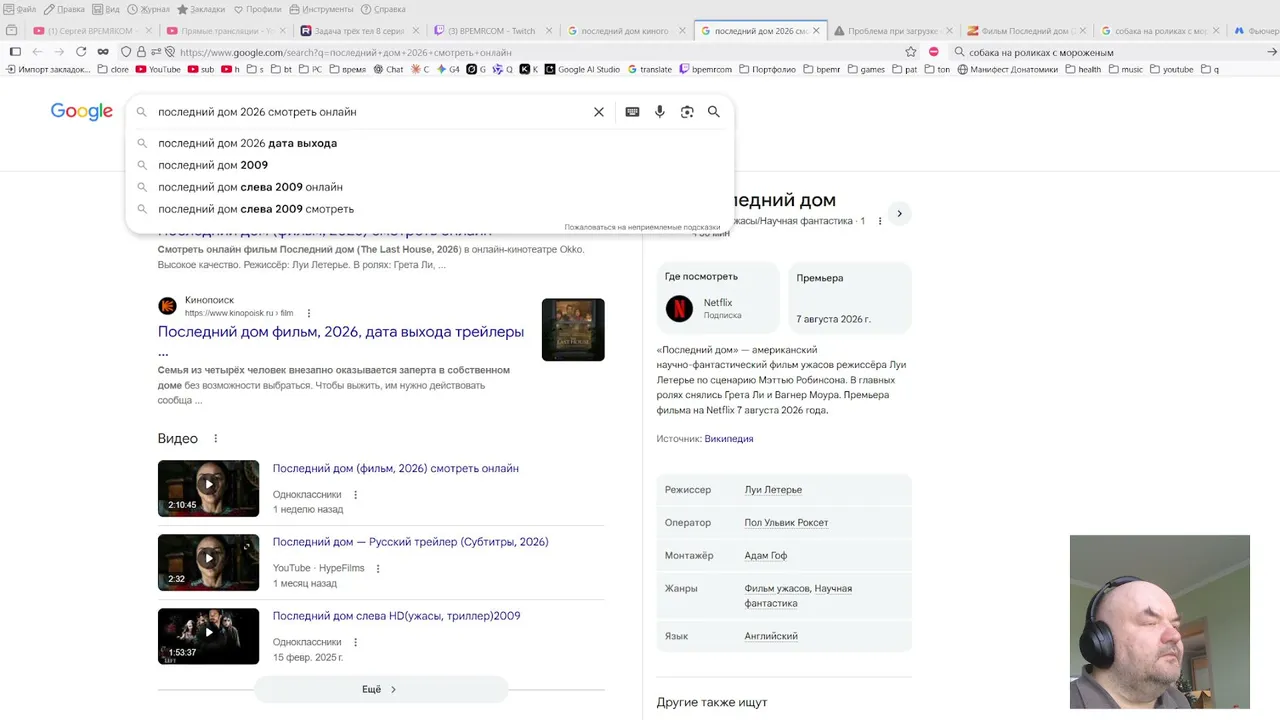Screen dimensions: 1280x720
Task: Open the Правка menu
Action: pos(64,9)
